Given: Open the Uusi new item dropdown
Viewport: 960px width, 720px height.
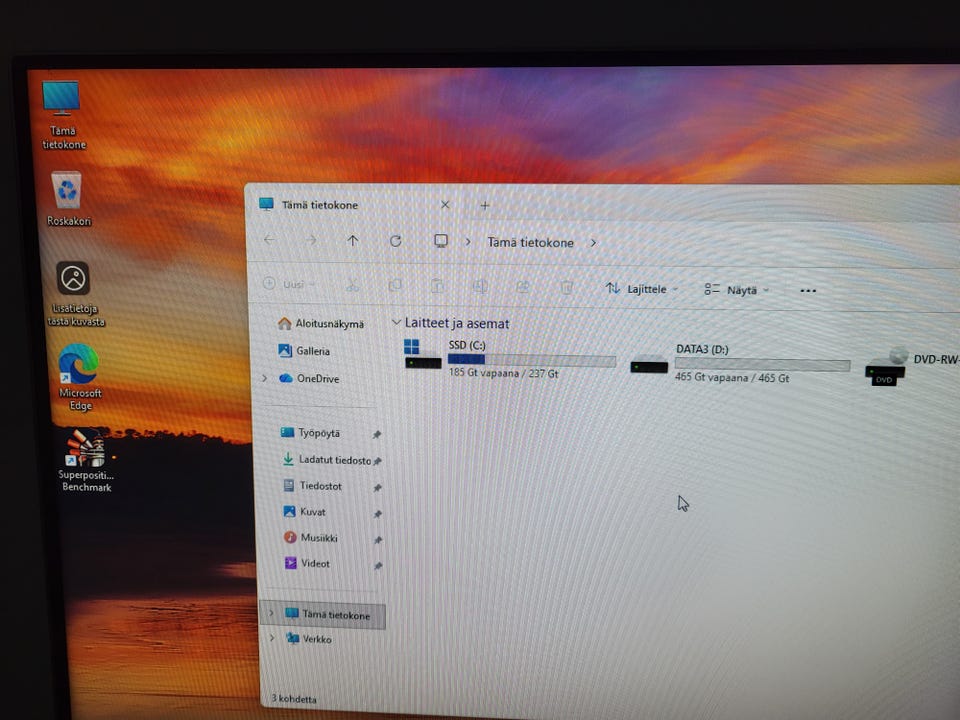Looking at the screenshot, I should pyautogui.click(x=289, y=284).
